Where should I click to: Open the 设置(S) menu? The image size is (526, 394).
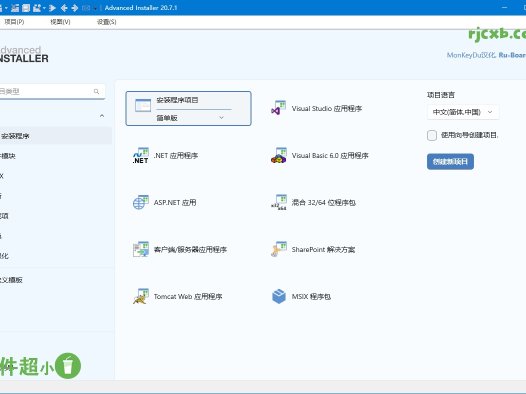[x=106, y=22]
